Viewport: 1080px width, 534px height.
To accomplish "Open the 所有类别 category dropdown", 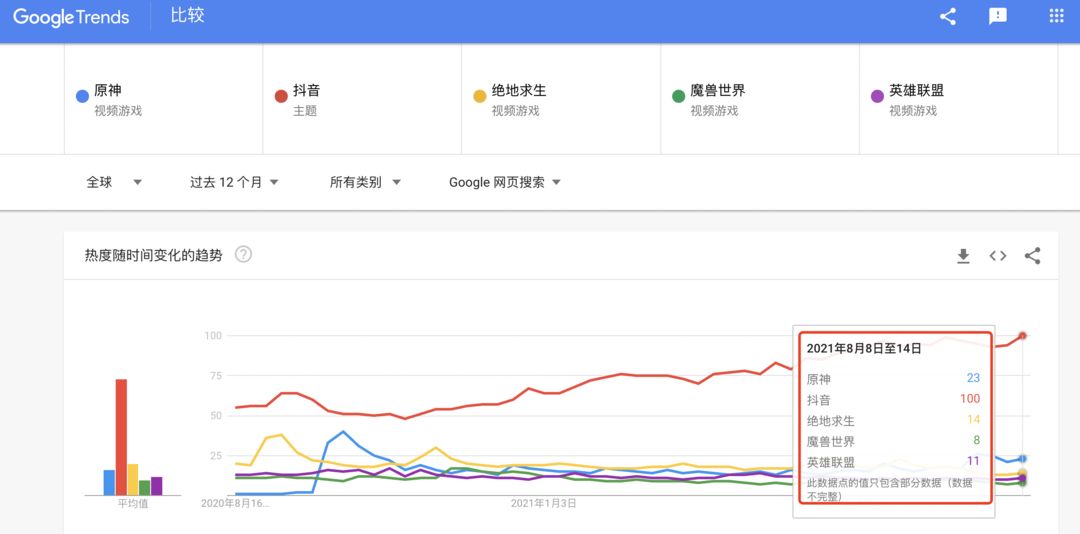I will [365, 183].
